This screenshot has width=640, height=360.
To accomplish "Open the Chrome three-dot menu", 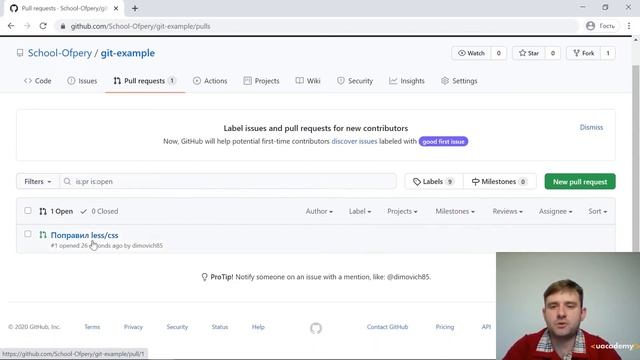I will click(629, 26).
